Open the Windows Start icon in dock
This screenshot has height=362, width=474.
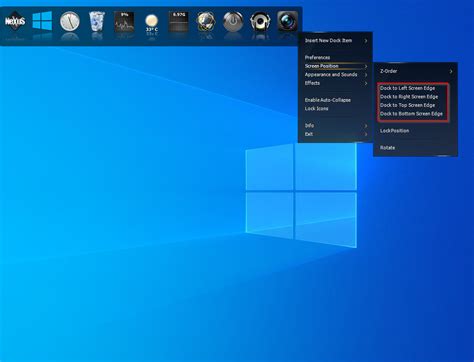[42, 21]
